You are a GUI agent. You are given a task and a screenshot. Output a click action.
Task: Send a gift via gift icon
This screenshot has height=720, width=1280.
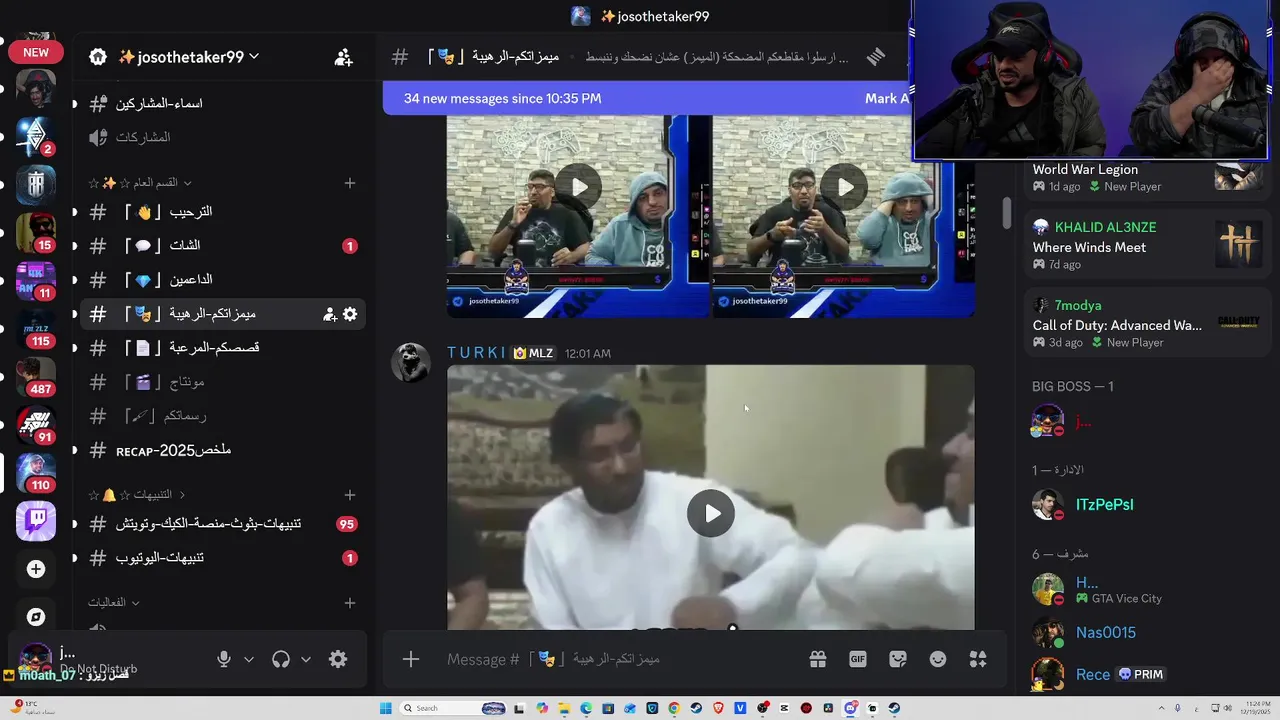(x=818, y=659)
